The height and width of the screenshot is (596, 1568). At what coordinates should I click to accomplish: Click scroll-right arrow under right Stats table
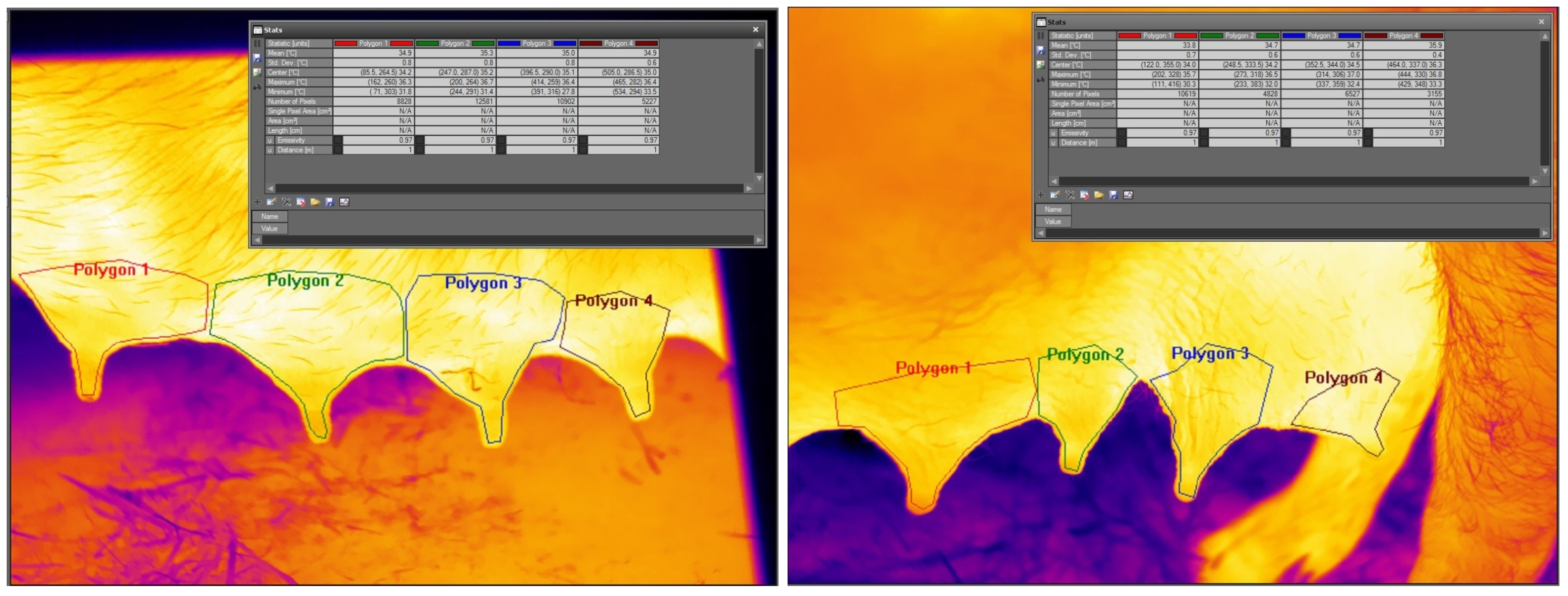(x=1535, y=181)
